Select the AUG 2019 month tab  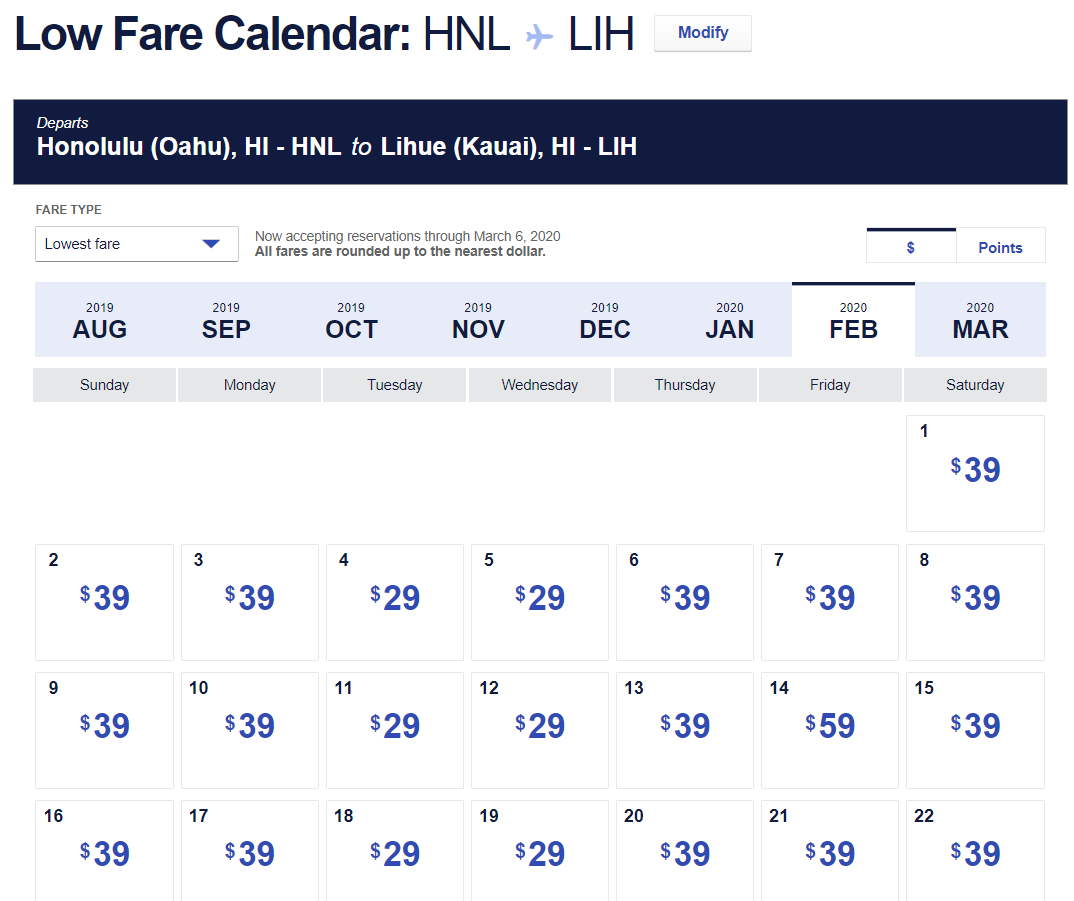coord(99,320)
